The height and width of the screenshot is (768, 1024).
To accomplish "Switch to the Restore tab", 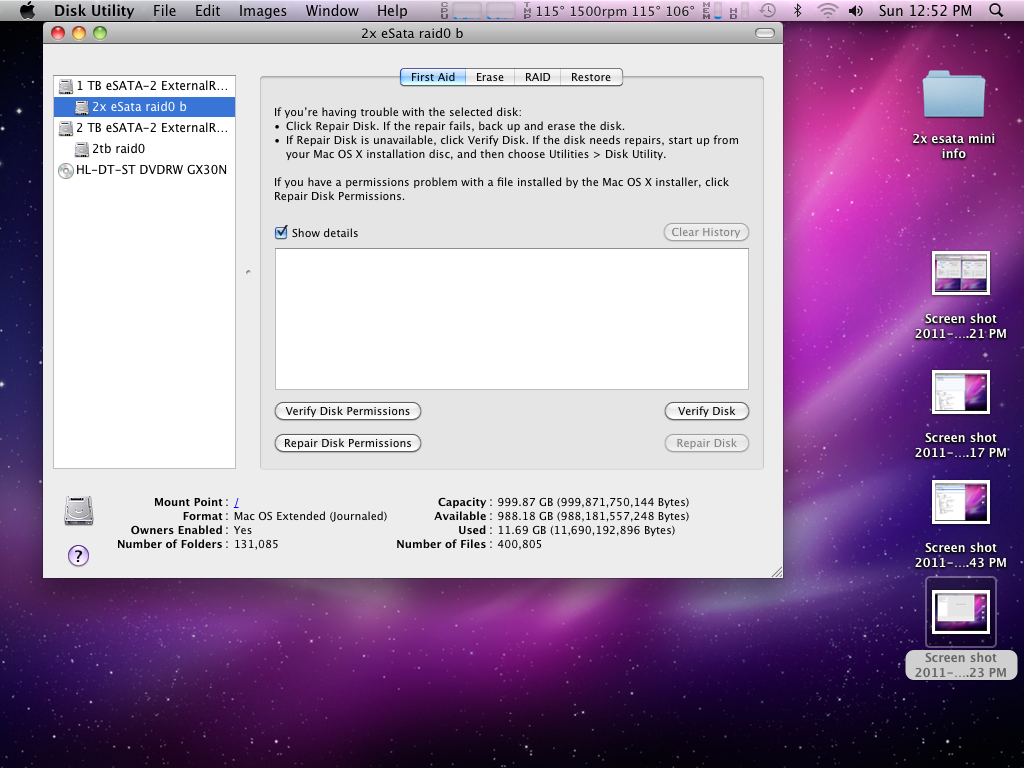I will pyautogui.click(x=591, y=77).
